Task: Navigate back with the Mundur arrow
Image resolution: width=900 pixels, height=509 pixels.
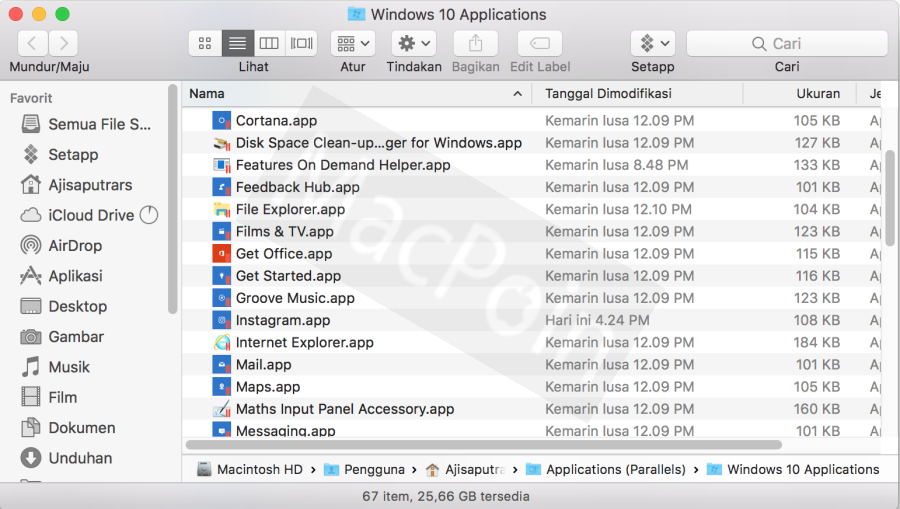Action: click(32, 43)
